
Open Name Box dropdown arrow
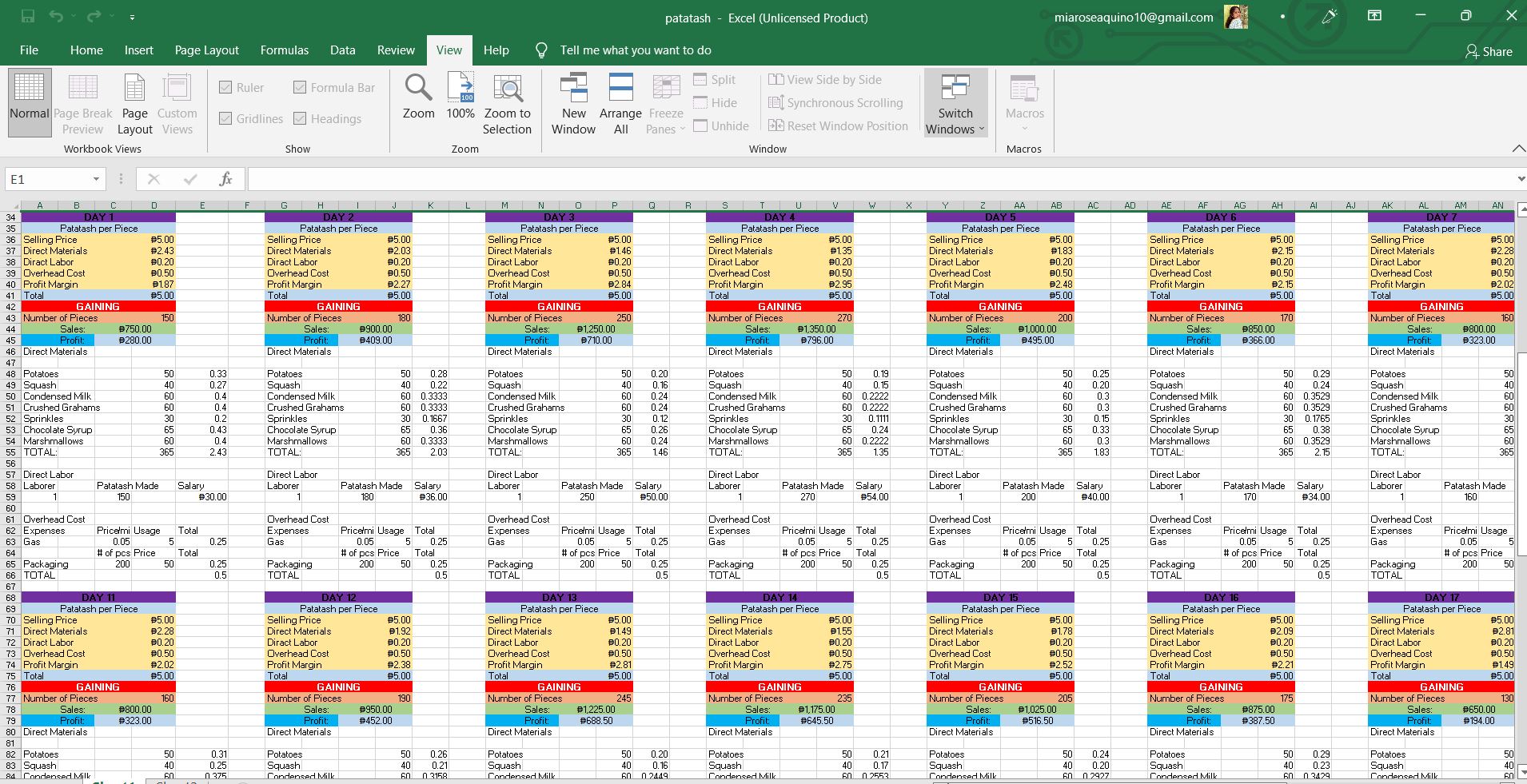coord(96,179)
